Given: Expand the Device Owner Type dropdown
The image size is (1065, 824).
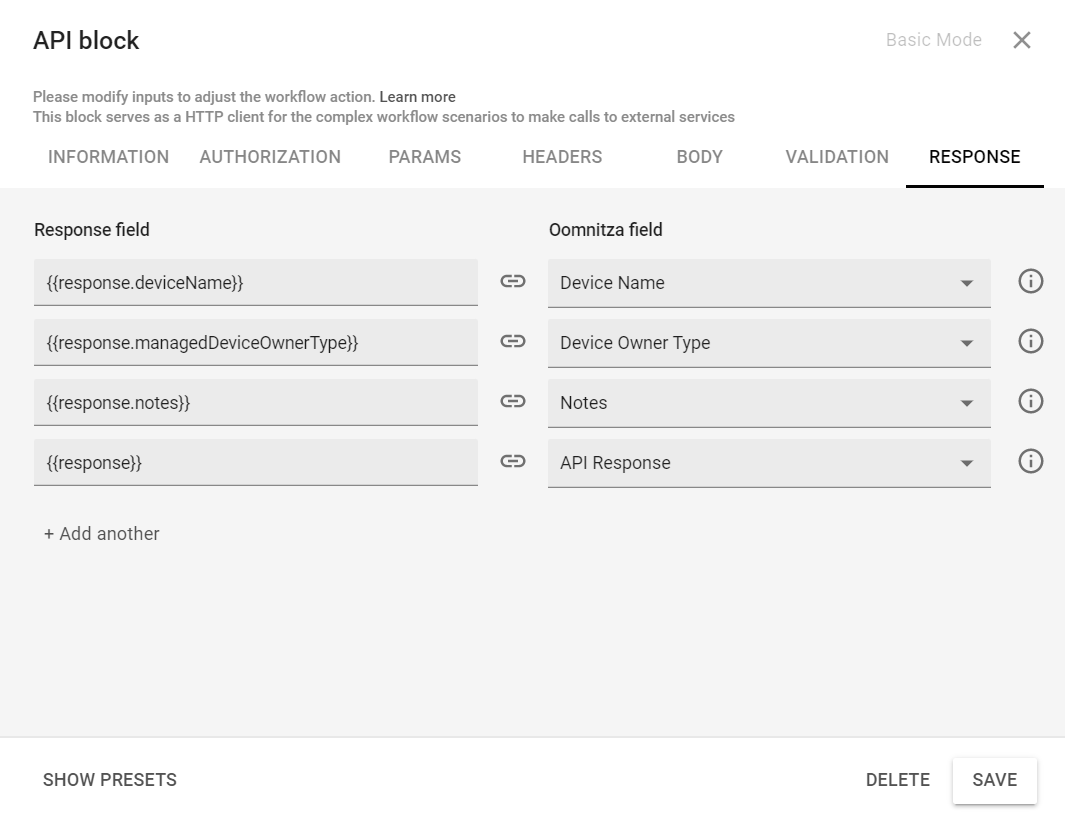Looking at the screenshot, I should click(x=966, y=343).
